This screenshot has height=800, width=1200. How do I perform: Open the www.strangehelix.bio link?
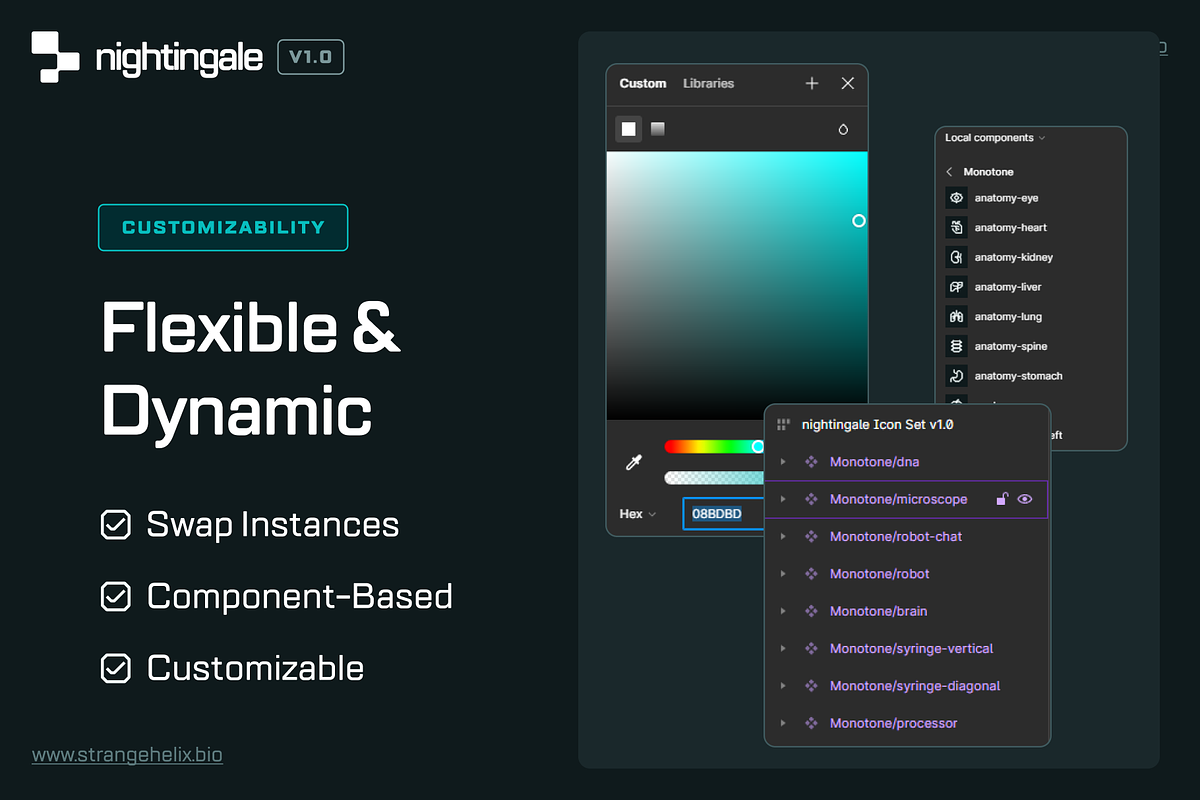(x=127, y=755)
